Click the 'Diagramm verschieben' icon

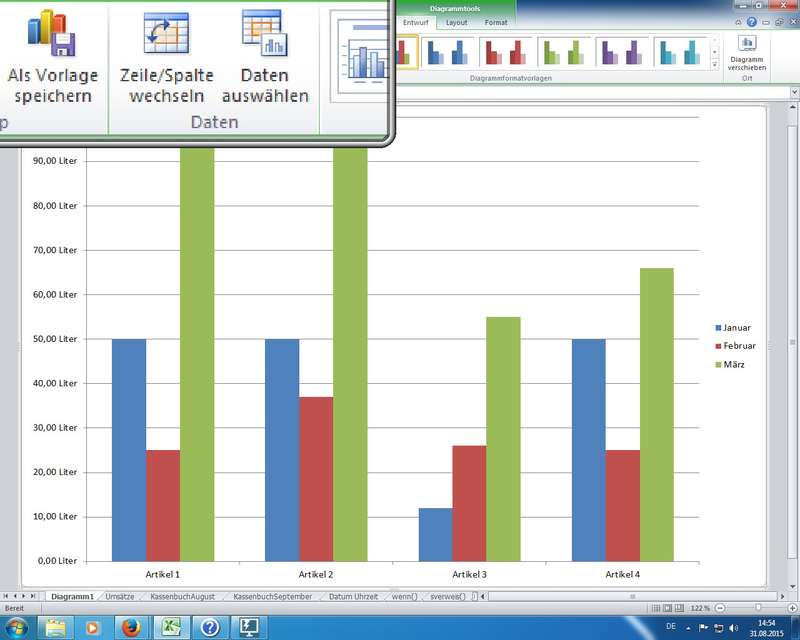pyautogui.click(x=747, y=43)
